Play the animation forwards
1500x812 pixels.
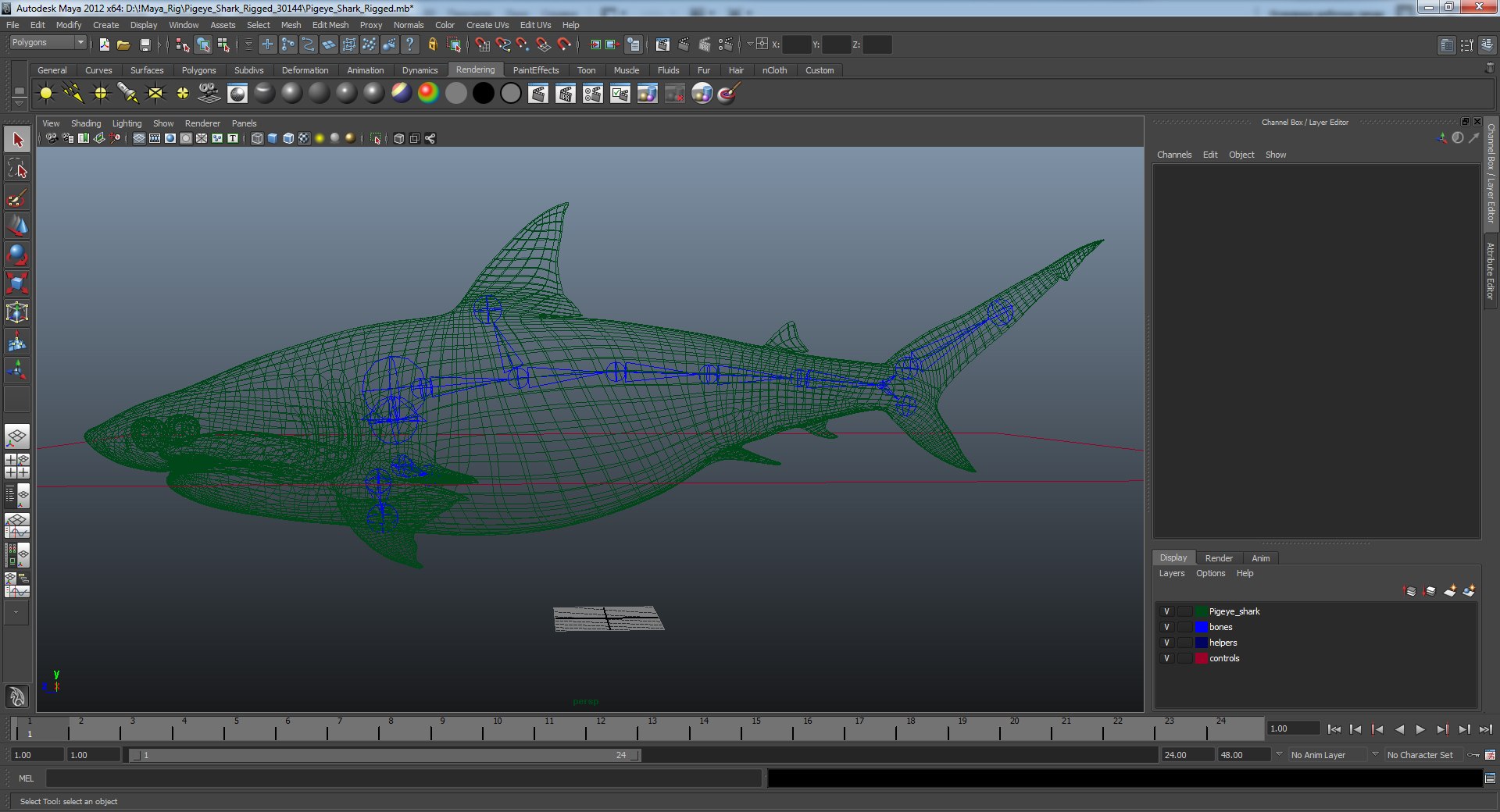tap(1420, 729)
